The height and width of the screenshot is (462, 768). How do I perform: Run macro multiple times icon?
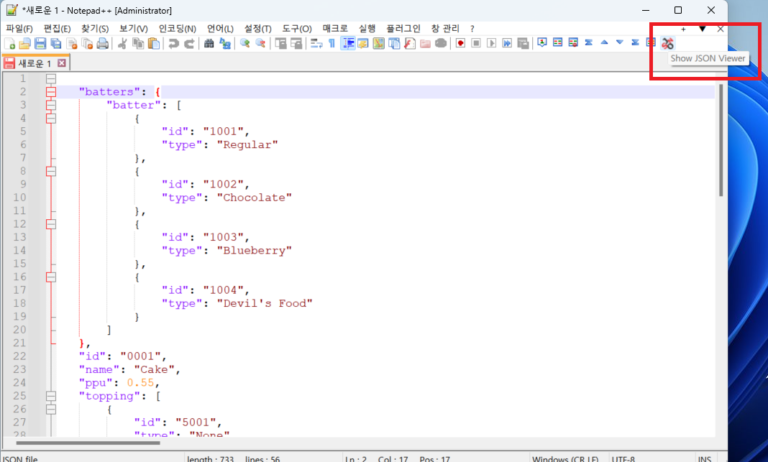point(507,44)
